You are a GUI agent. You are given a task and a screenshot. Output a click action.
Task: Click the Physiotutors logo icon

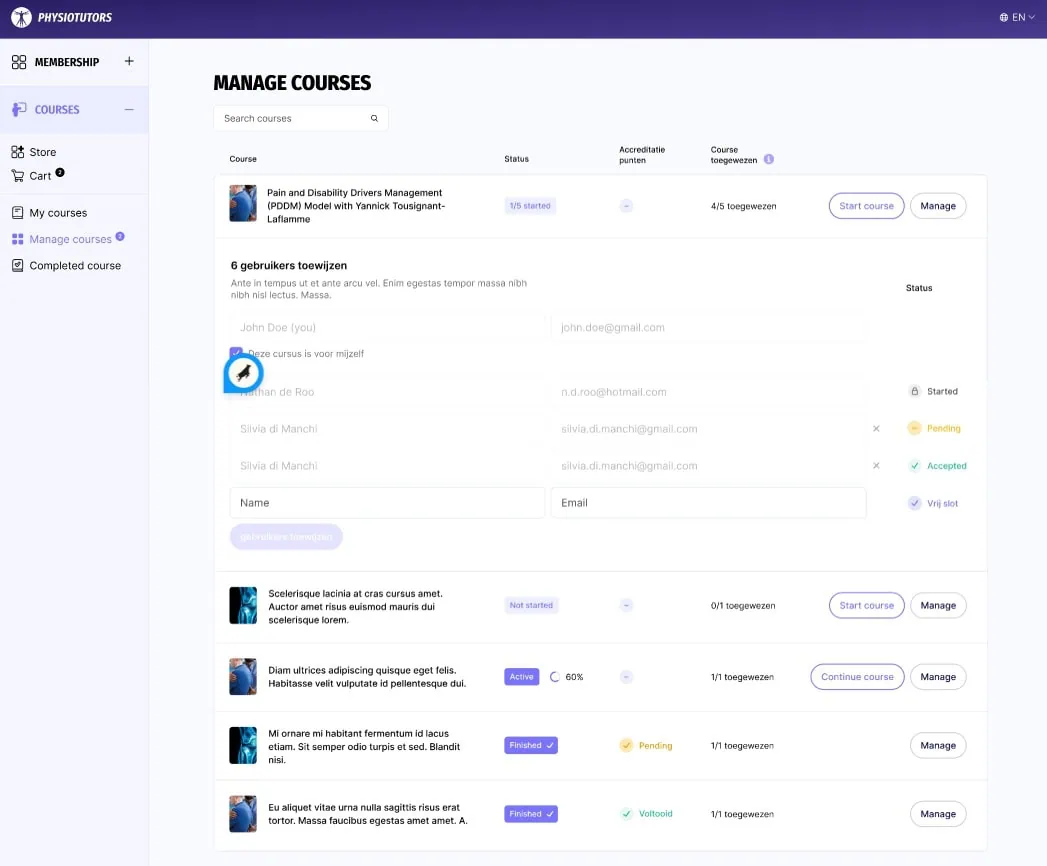tap(21, 17)
